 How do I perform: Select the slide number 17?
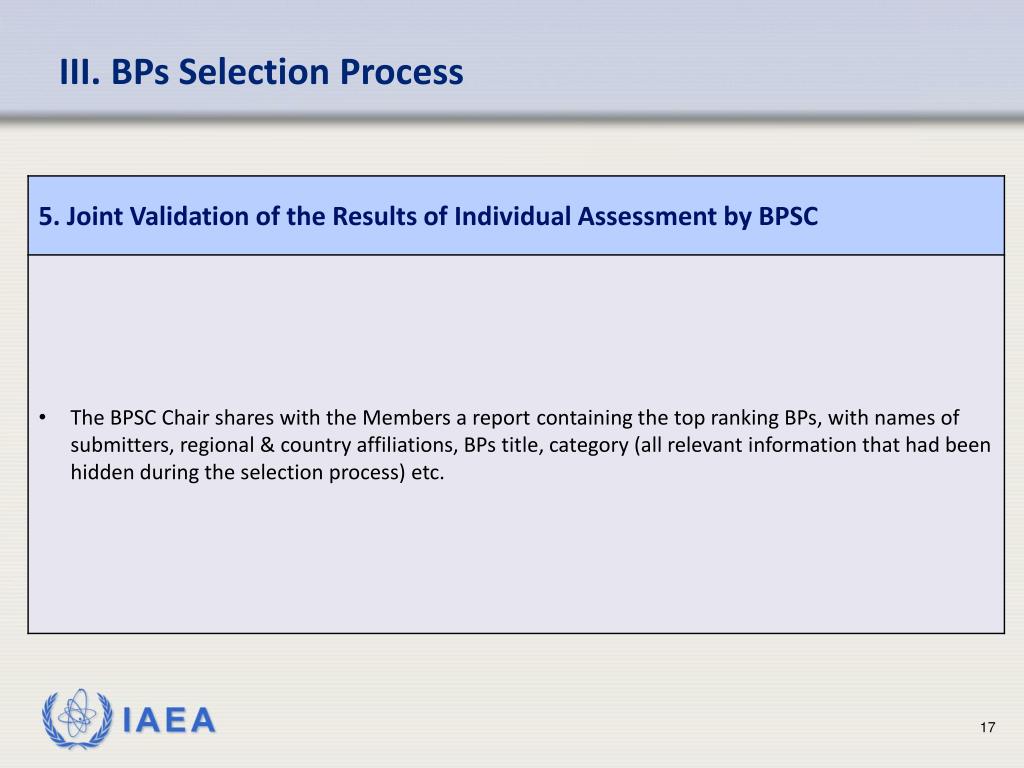(x=987, y=728)
